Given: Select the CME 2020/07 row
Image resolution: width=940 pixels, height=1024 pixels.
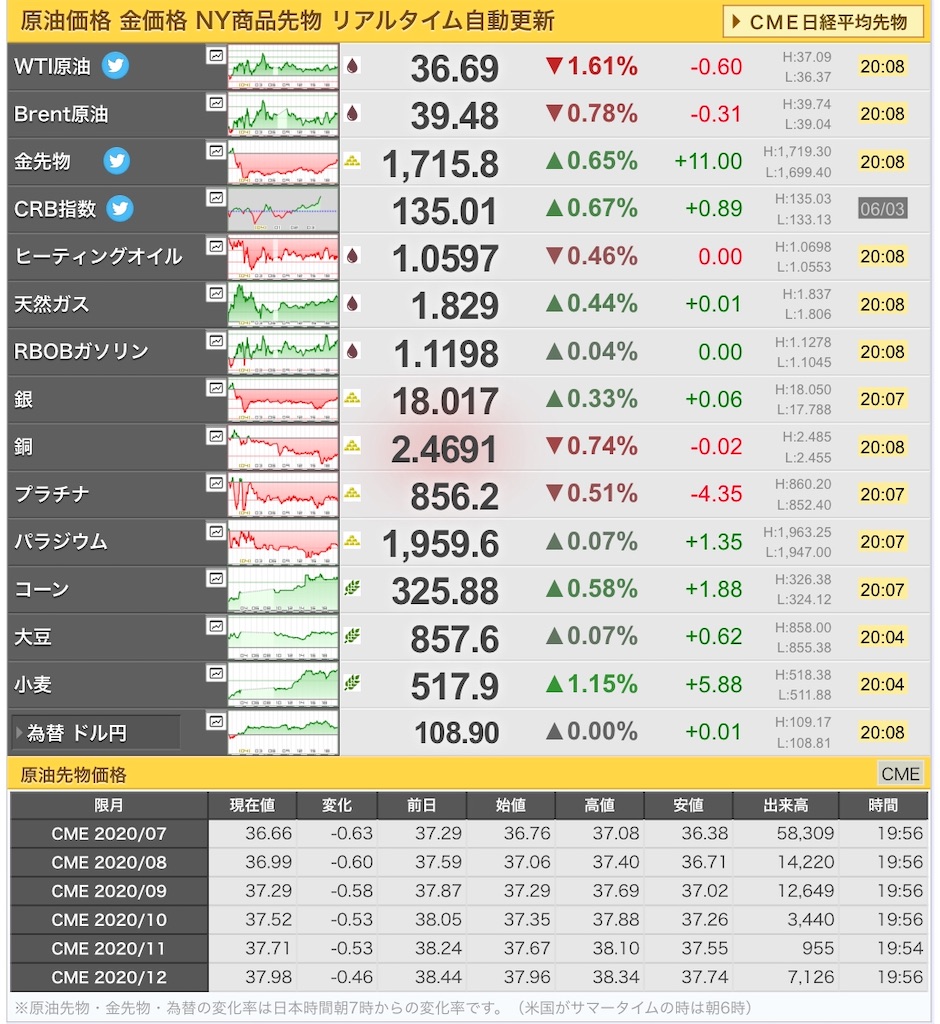Looking at the screenshot, I should [x=469, y=833].
